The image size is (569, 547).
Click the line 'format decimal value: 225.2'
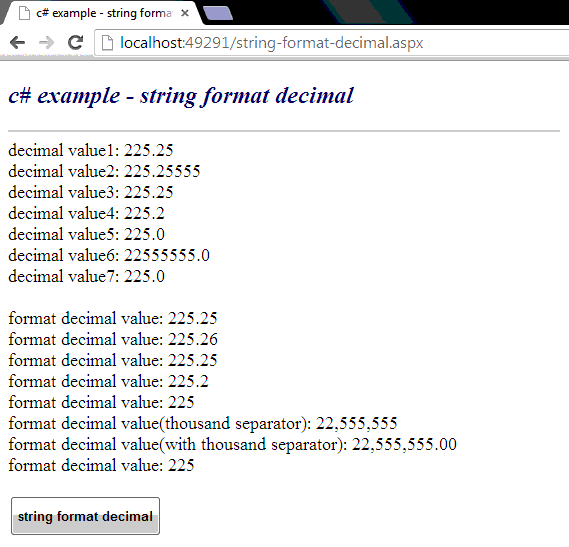(x=109, y=381)
